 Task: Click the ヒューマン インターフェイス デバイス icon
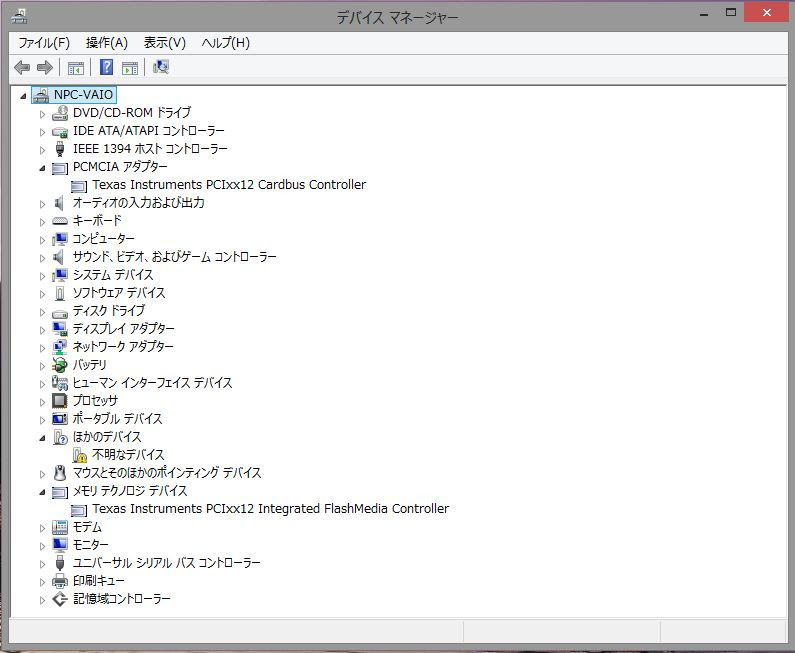tap(60, 383)
